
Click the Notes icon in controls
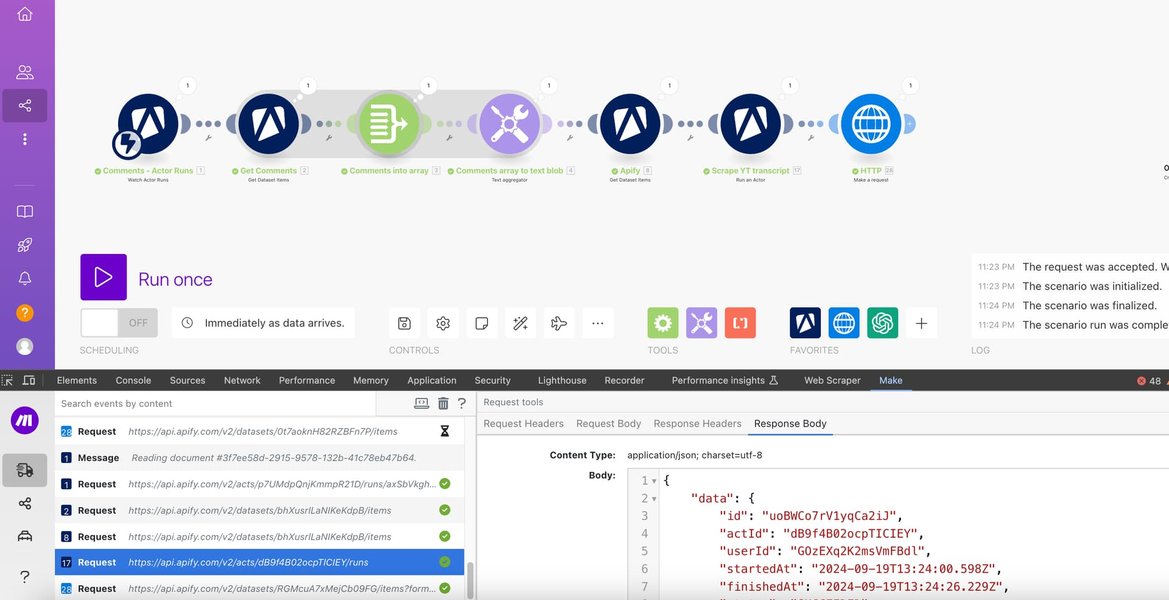[482, 323]
